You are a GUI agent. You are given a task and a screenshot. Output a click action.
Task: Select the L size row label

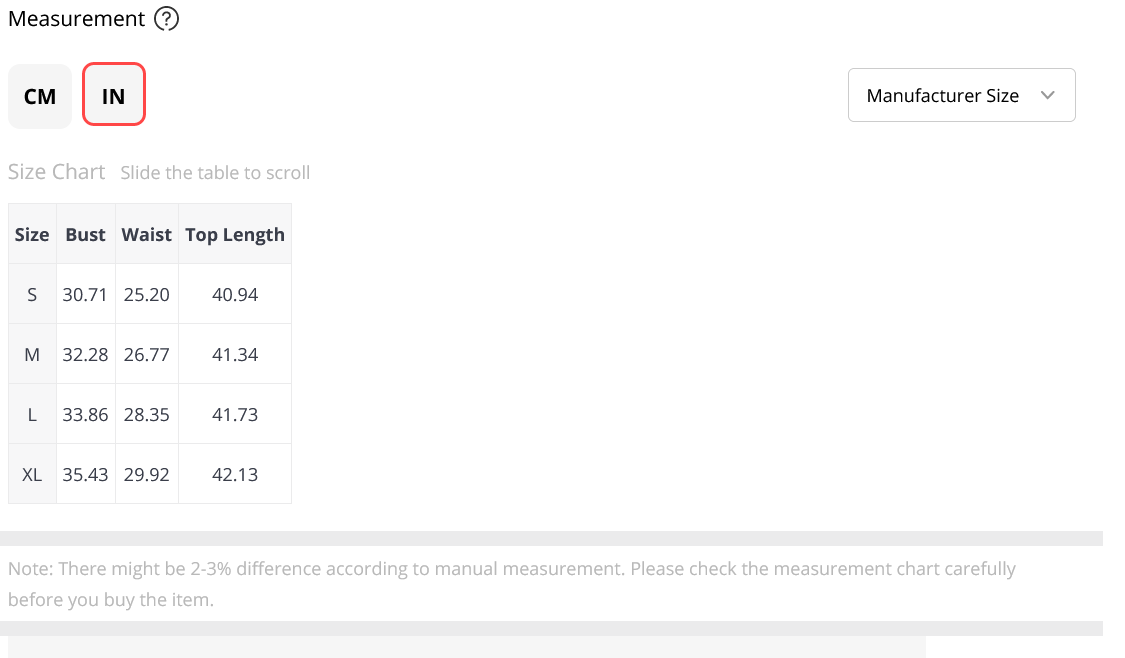(x=32, y=414)
